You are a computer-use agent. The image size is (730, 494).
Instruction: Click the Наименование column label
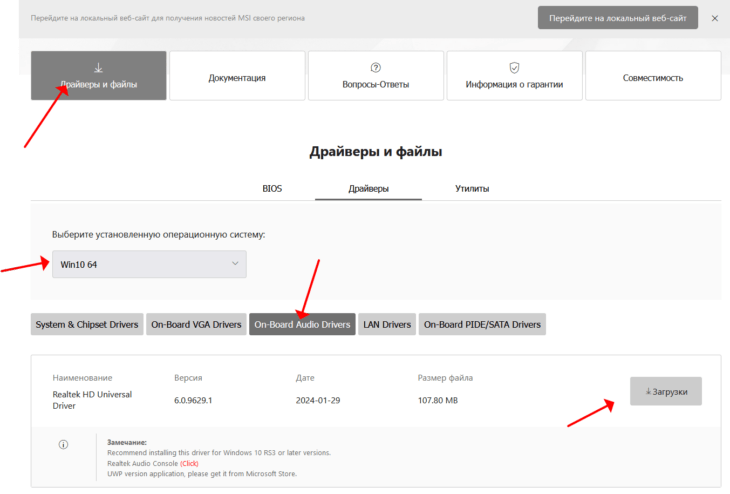pyautogui.click(x=82, y=378)
